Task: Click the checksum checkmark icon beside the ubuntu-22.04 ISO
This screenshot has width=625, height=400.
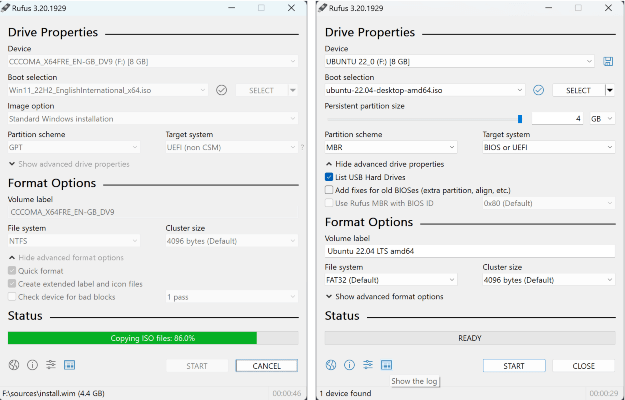Action: [x=538, y=90]
